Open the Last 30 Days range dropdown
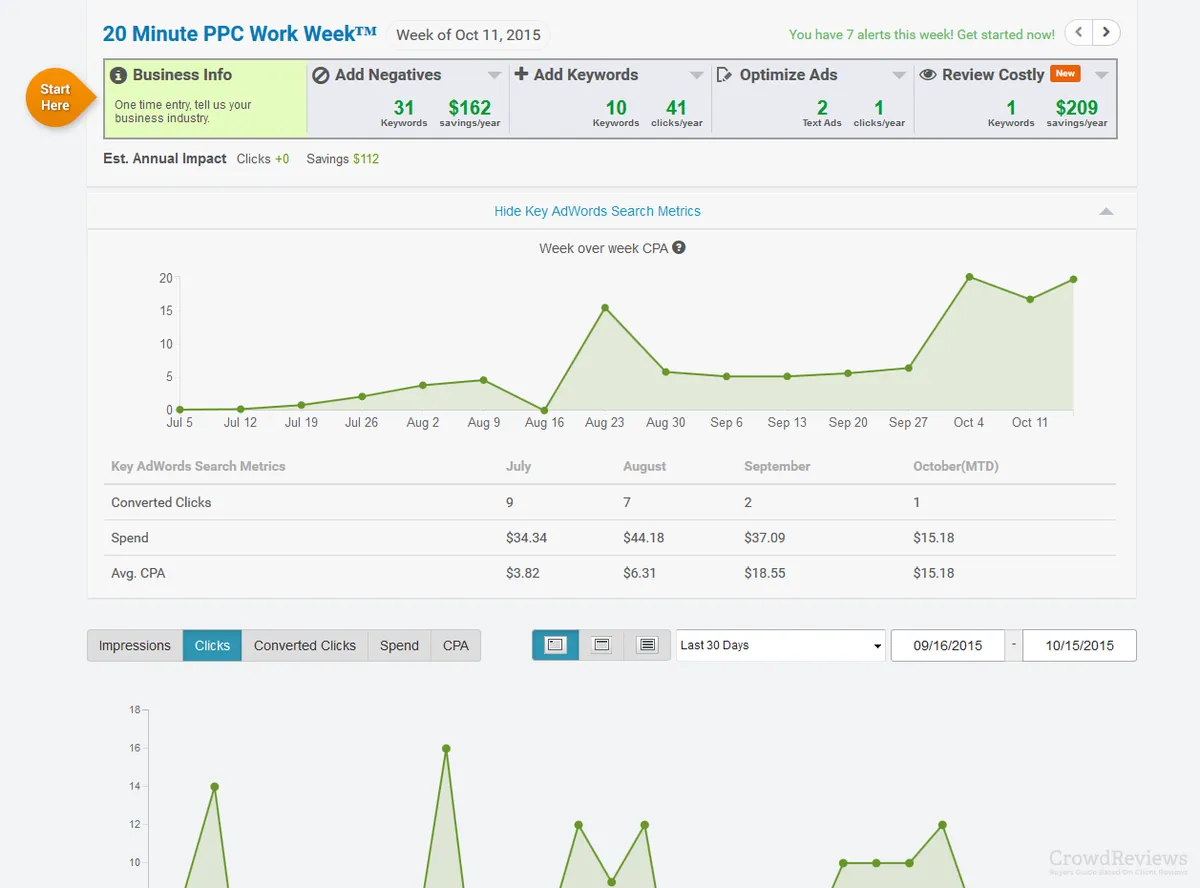The height and width of the screenshot is (888, 1200). 781,645
